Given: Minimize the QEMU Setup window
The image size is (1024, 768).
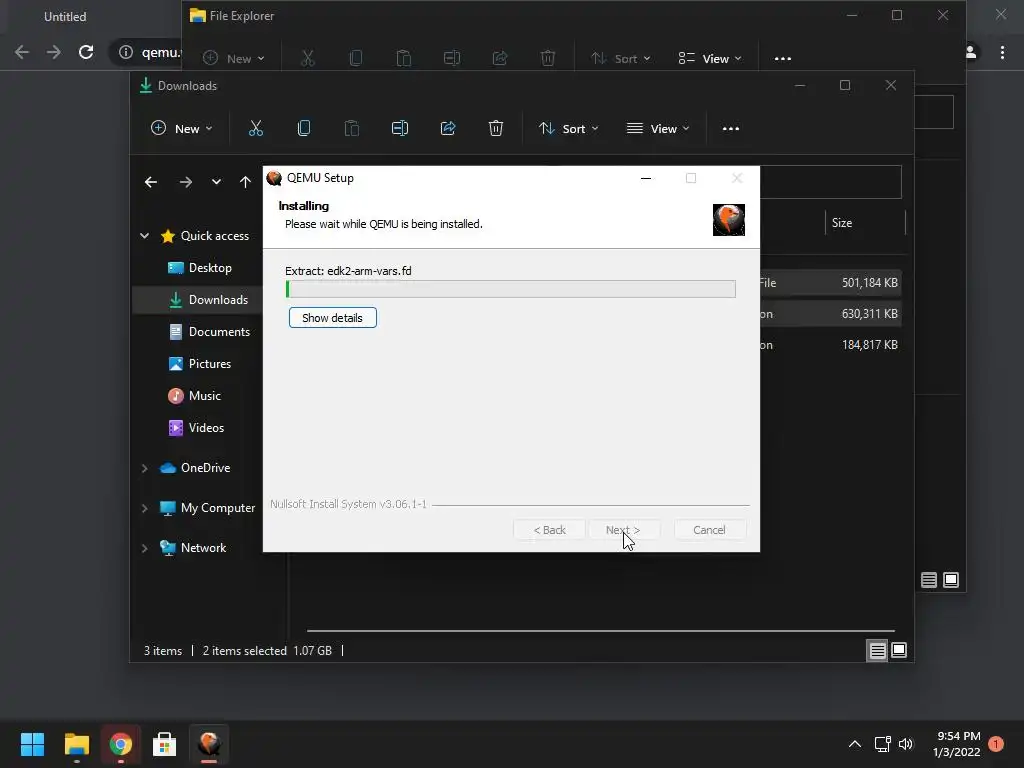Looking at the screenshot, I should pos(646,178).
